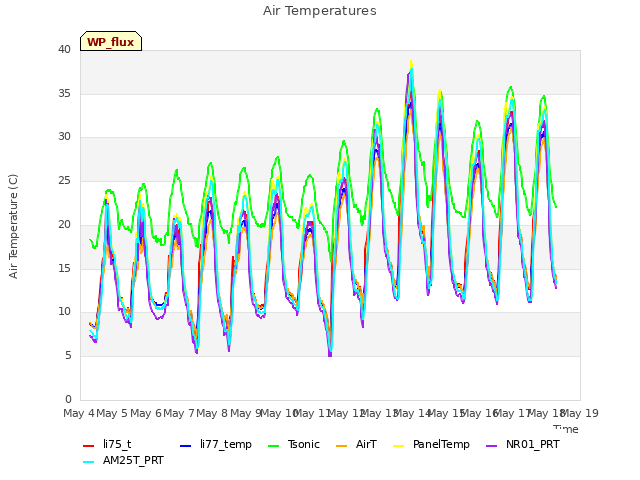Click the May 7 x-axis tick label
640x480 pixels.
point(179,413)
